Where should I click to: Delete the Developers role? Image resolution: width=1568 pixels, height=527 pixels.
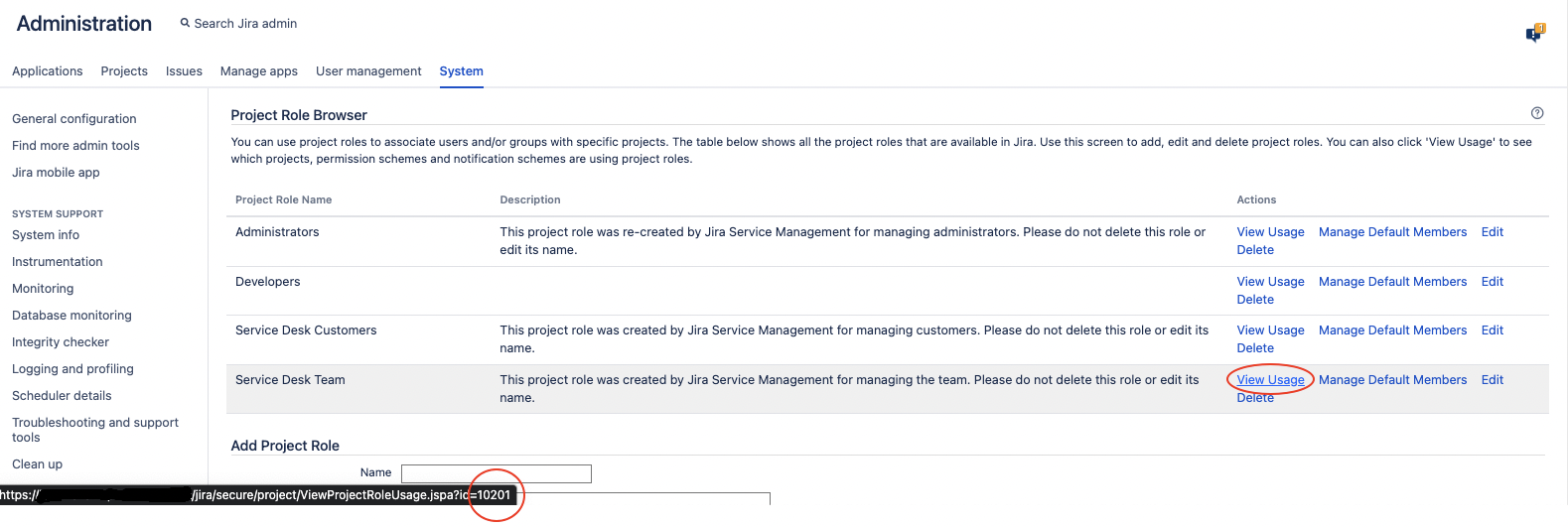1255,300
